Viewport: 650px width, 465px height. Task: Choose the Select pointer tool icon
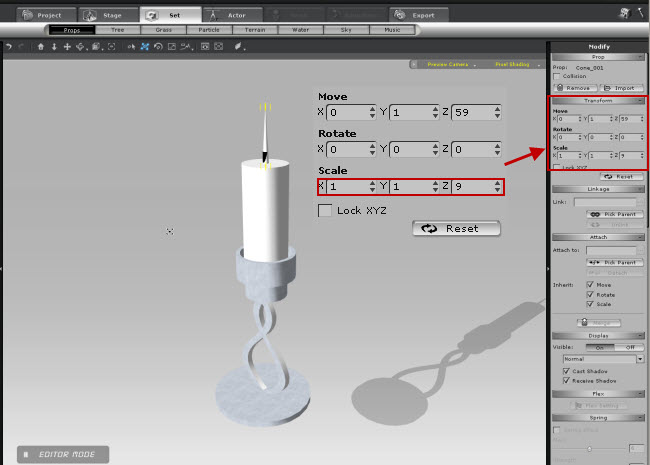131,47
